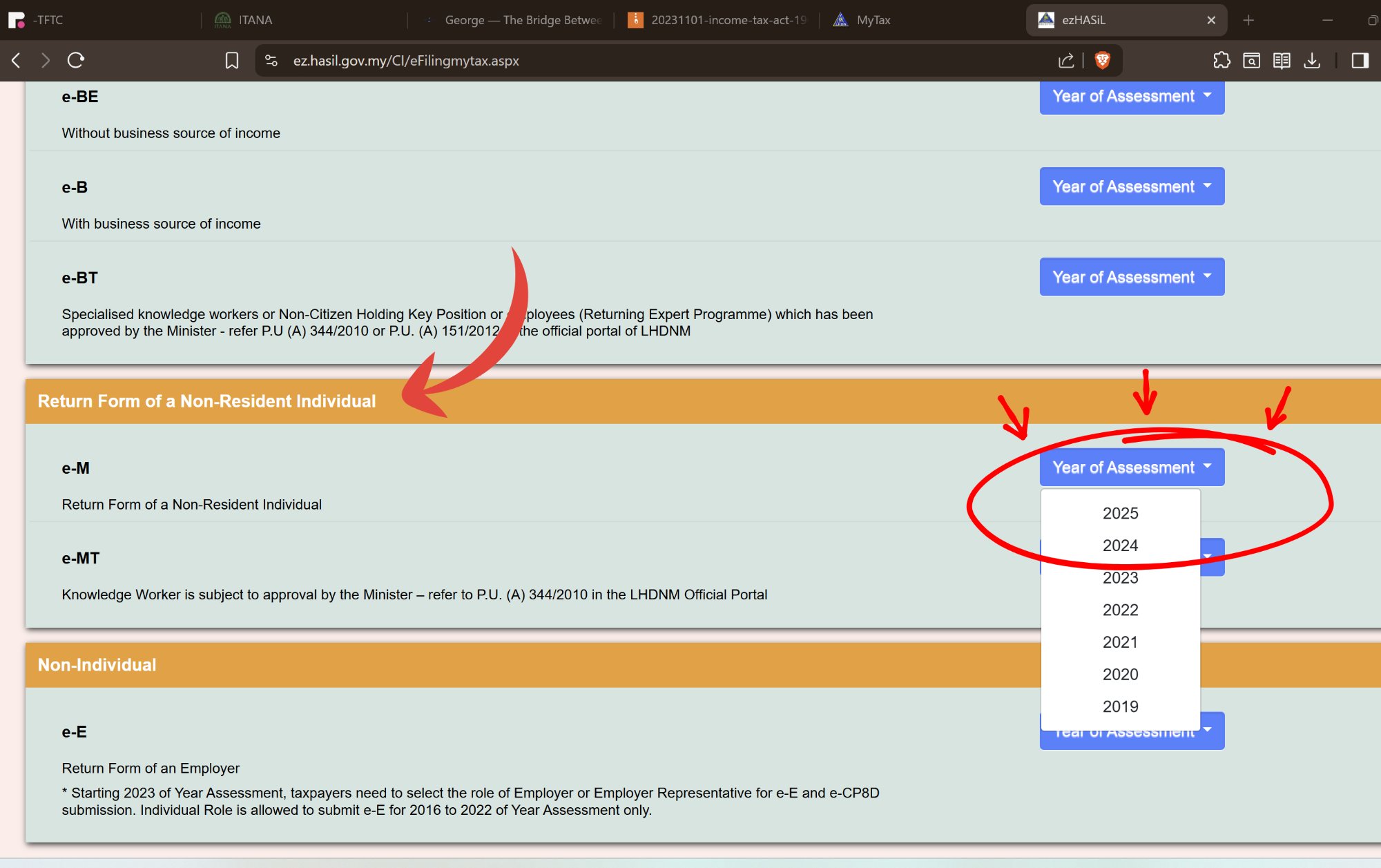Open the extensions puzzle icon
The image size is (1381, 868).
[1221, 61]
